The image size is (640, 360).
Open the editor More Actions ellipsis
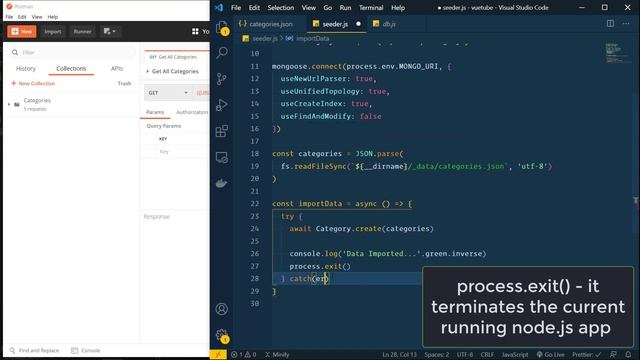(626, 24)
